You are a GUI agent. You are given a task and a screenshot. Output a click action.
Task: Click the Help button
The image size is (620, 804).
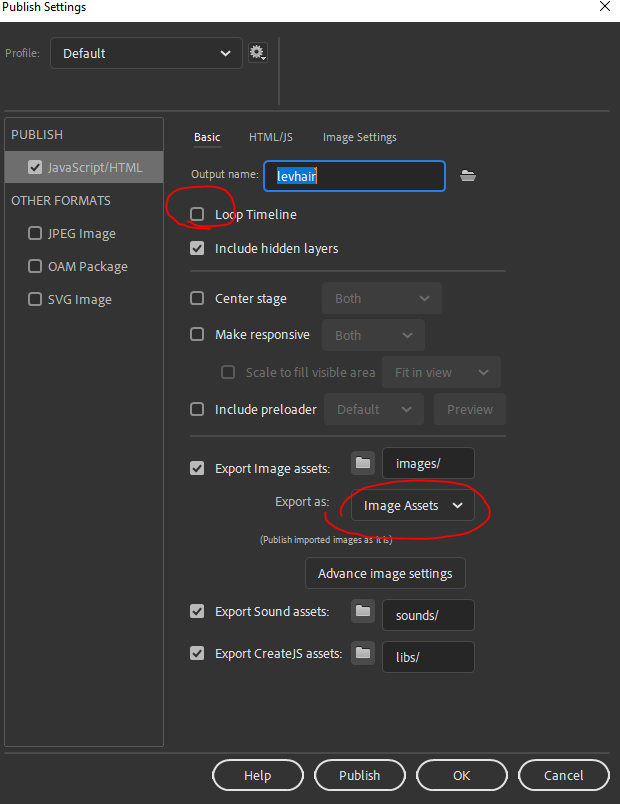coord(257,775)
